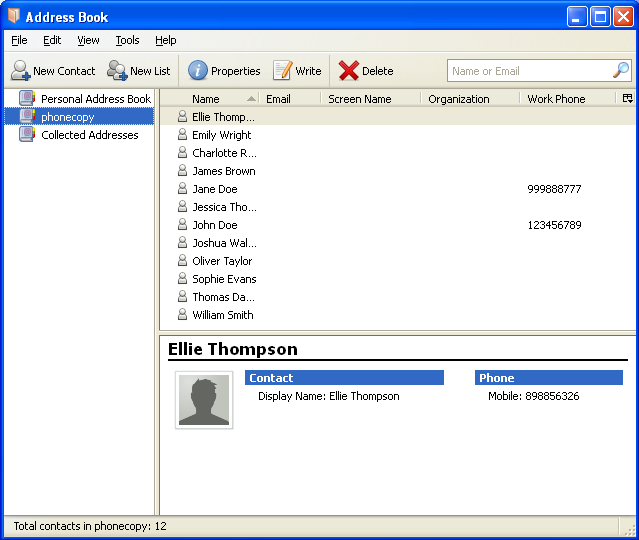Click contact icon next to Joshua Wal...

click(183, 242)
